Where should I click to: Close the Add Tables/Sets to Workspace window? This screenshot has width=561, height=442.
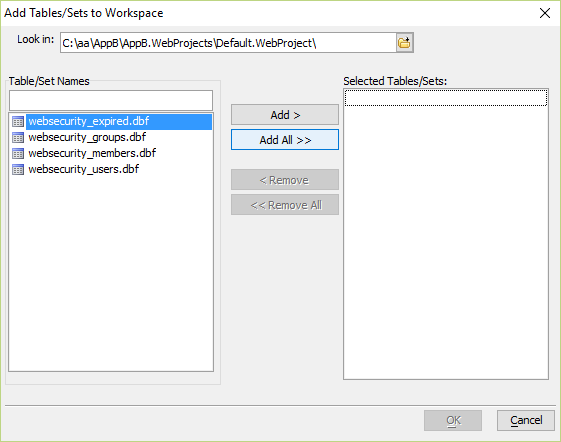[545, 13]
